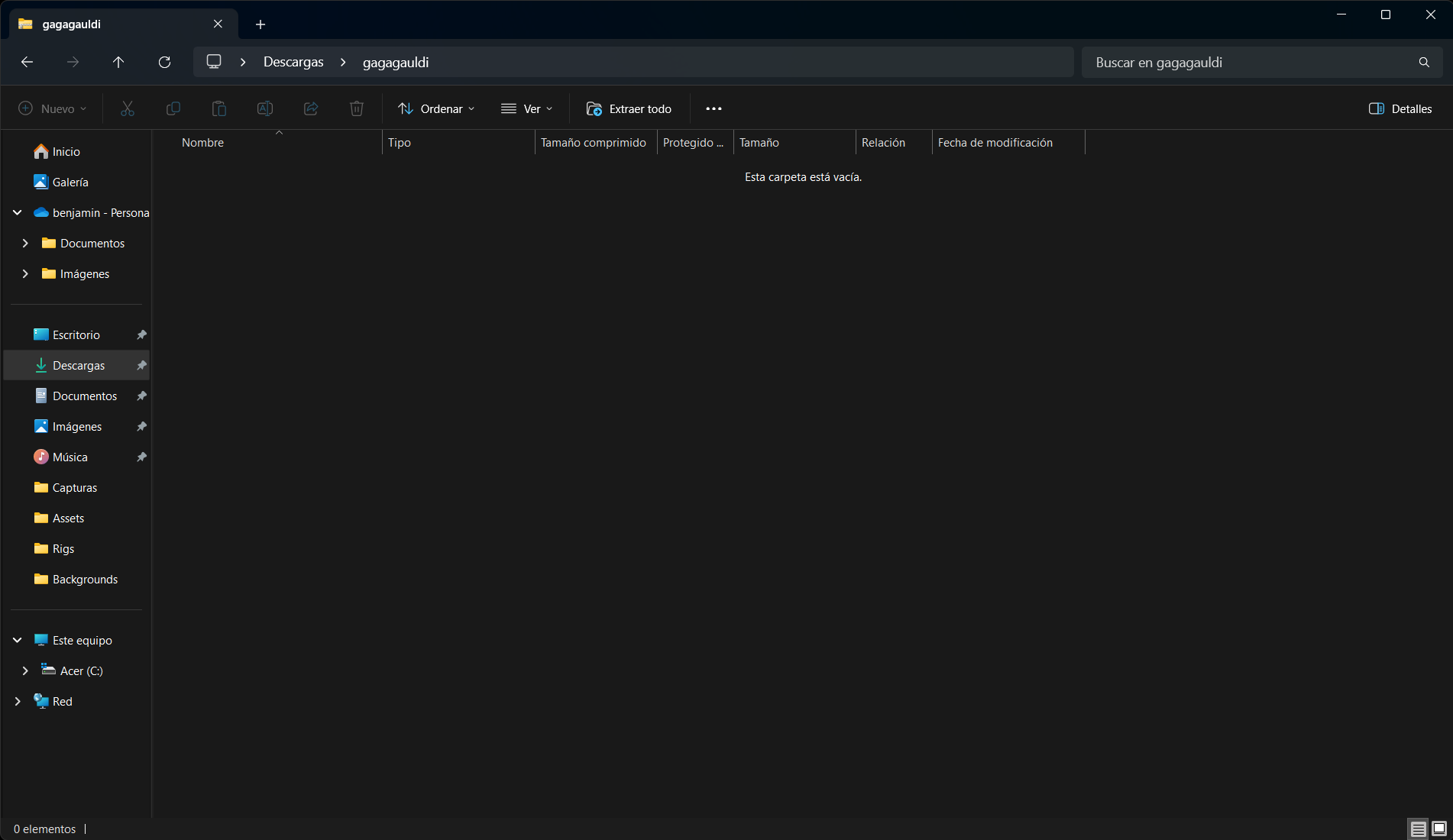The image size is (1453, 840).
Task: Sort by the Protegido column header
Action: [695, 143]
